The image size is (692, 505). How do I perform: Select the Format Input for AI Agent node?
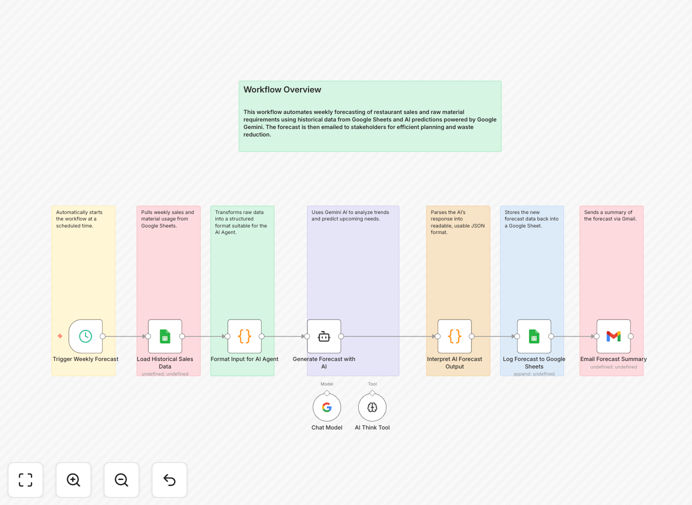click(x=244, y=336)
